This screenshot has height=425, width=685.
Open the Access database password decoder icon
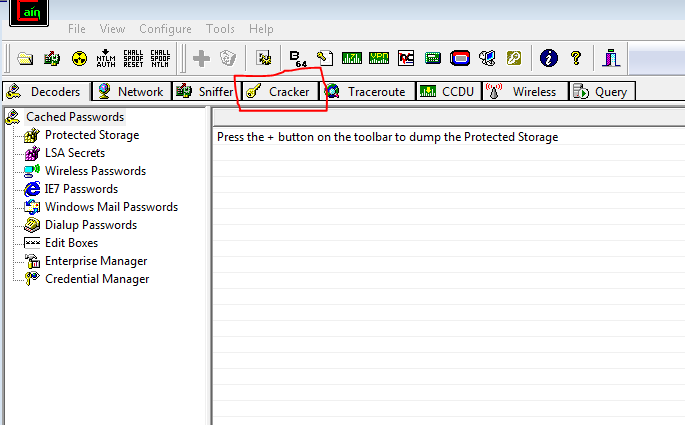click(x=325, y=58)
